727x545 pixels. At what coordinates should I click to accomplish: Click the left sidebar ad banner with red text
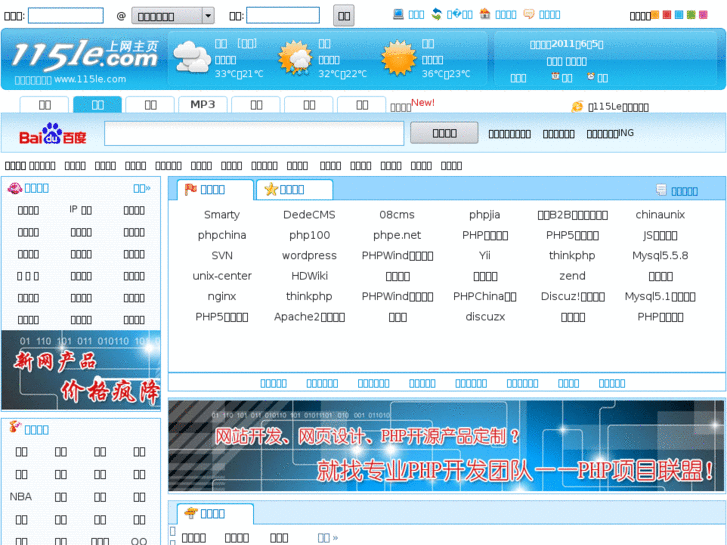[81, 370]
